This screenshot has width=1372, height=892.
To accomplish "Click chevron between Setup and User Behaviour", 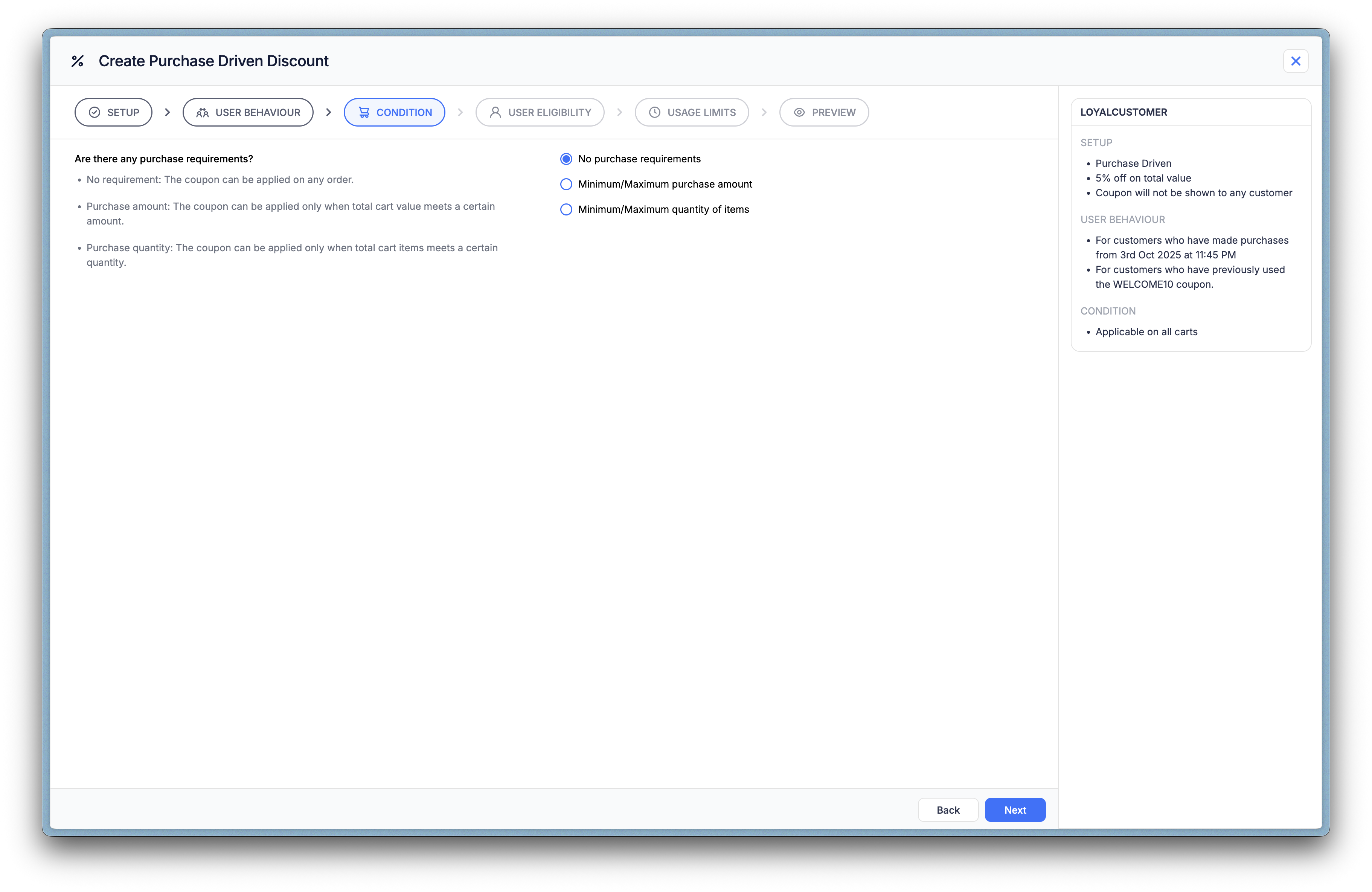I will click(167, 112).
